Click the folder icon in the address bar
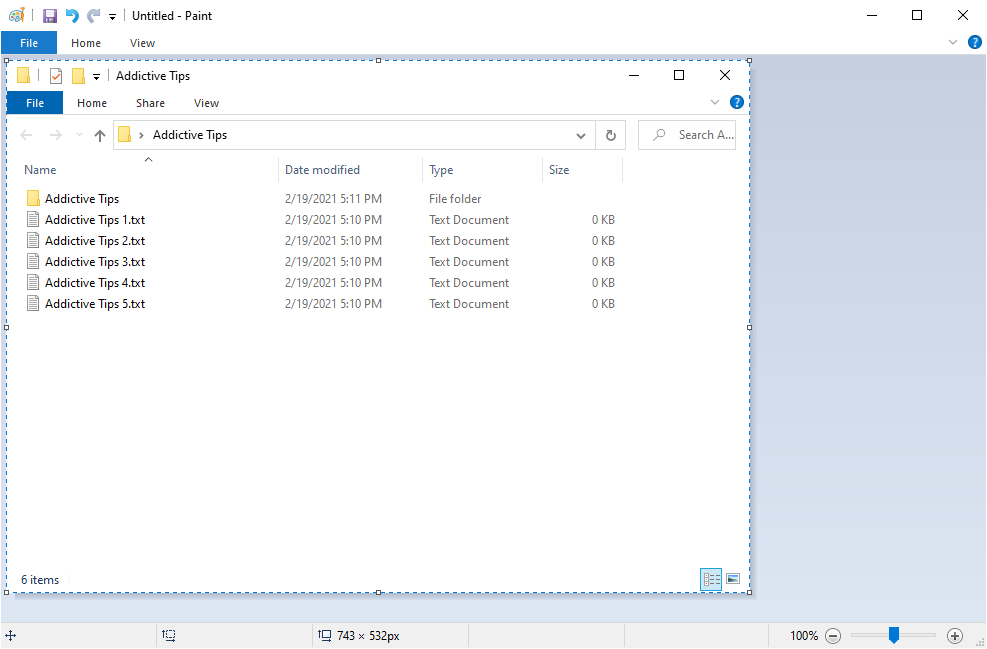Screen dimensions: 987x649 click(x=125, y=134)
